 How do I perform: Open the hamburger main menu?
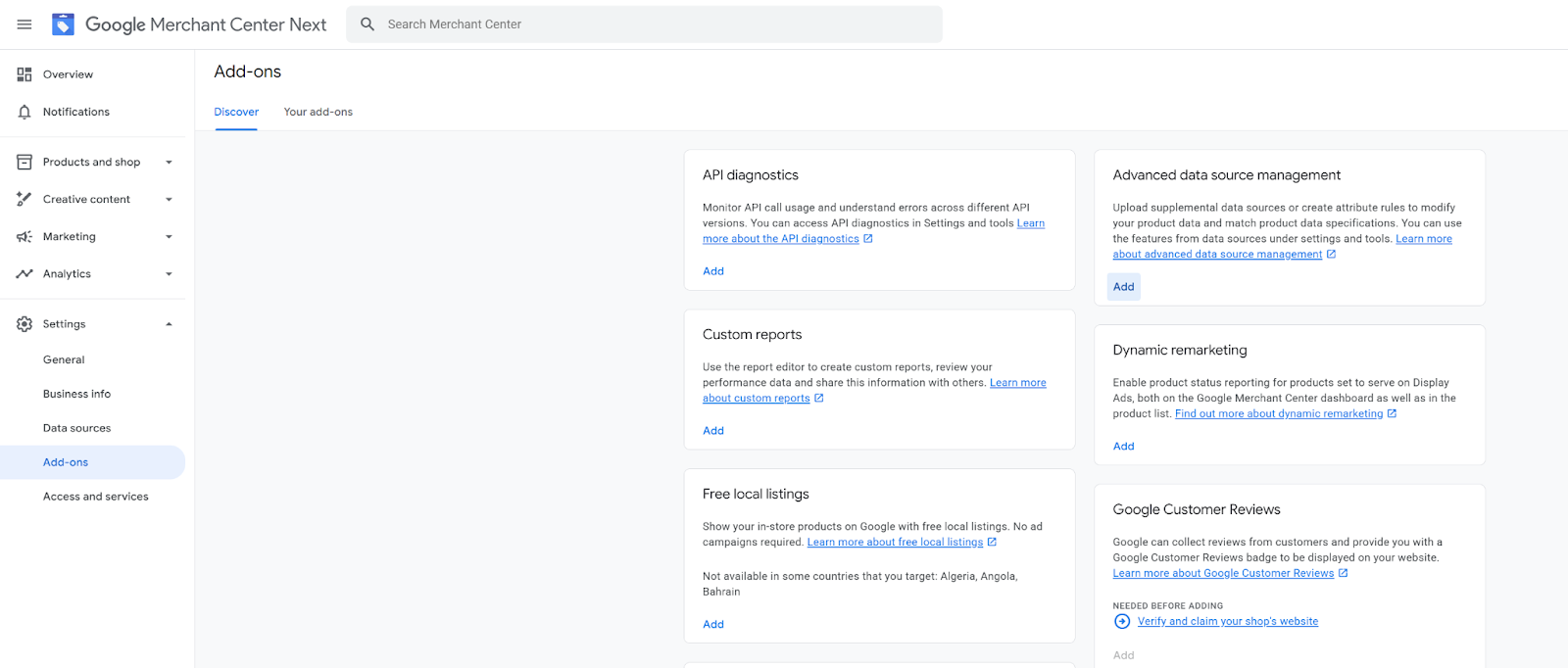pyautogui.click(x=24, y=24)
